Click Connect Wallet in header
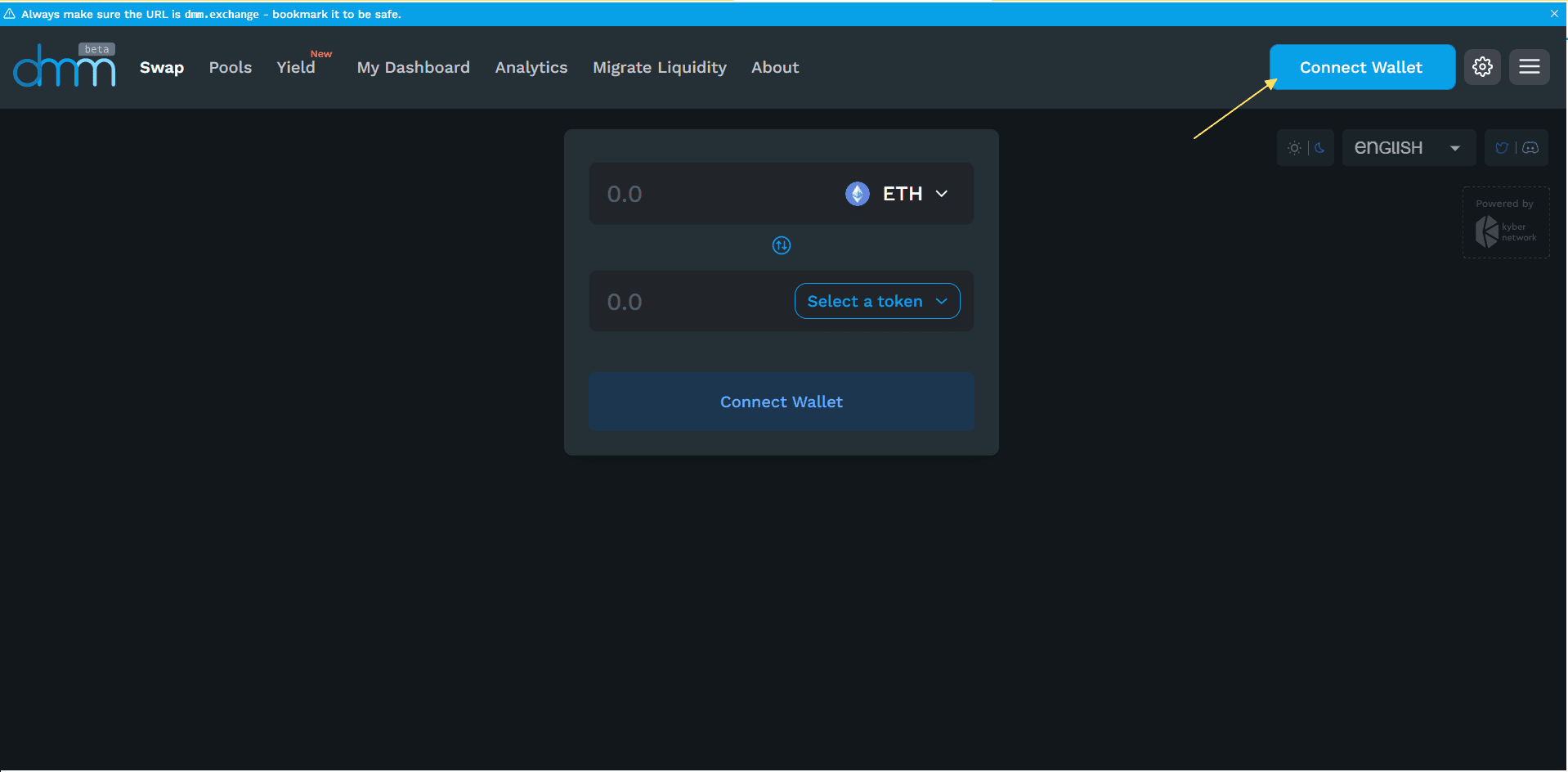The height and width of the screenshot is (772, 1568). (1362, 67)
